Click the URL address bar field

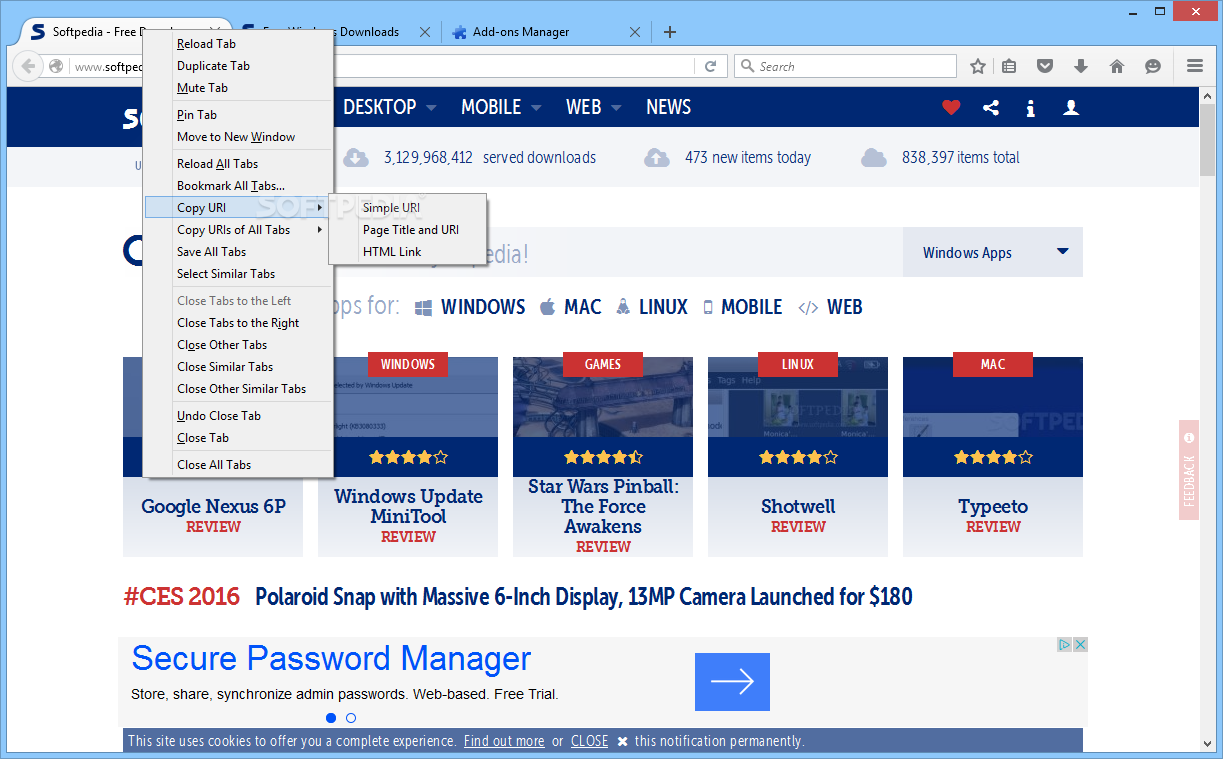[x=383, y=67]
